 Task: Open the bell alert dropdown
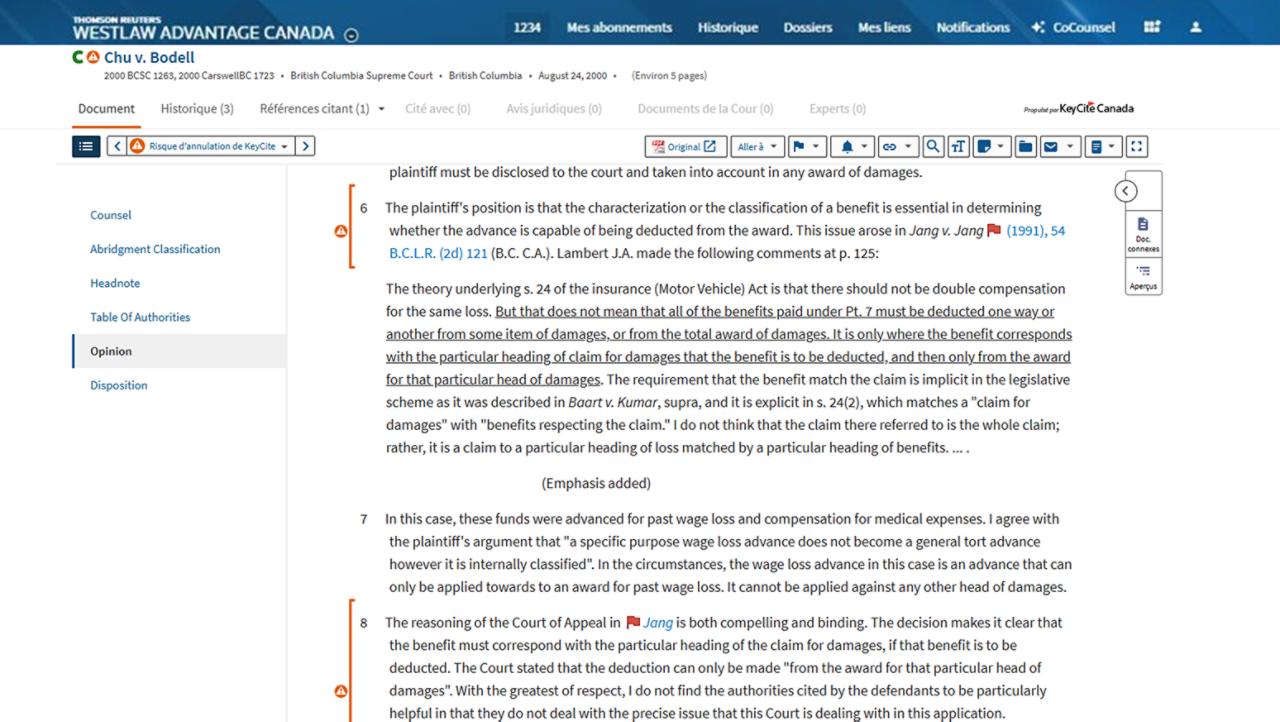pos(854,147)
